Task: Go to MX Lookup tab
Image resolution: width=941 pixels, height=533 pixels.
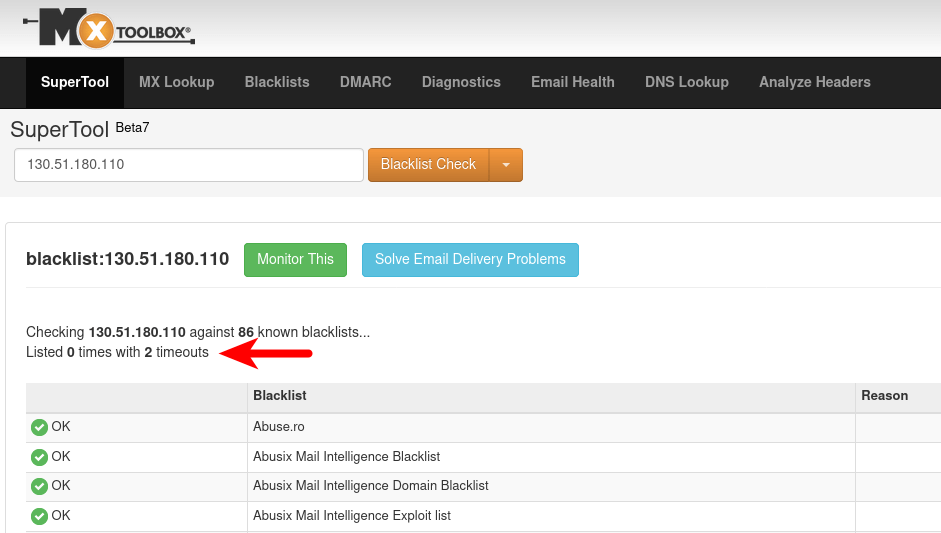Action: tap(177, 82)
